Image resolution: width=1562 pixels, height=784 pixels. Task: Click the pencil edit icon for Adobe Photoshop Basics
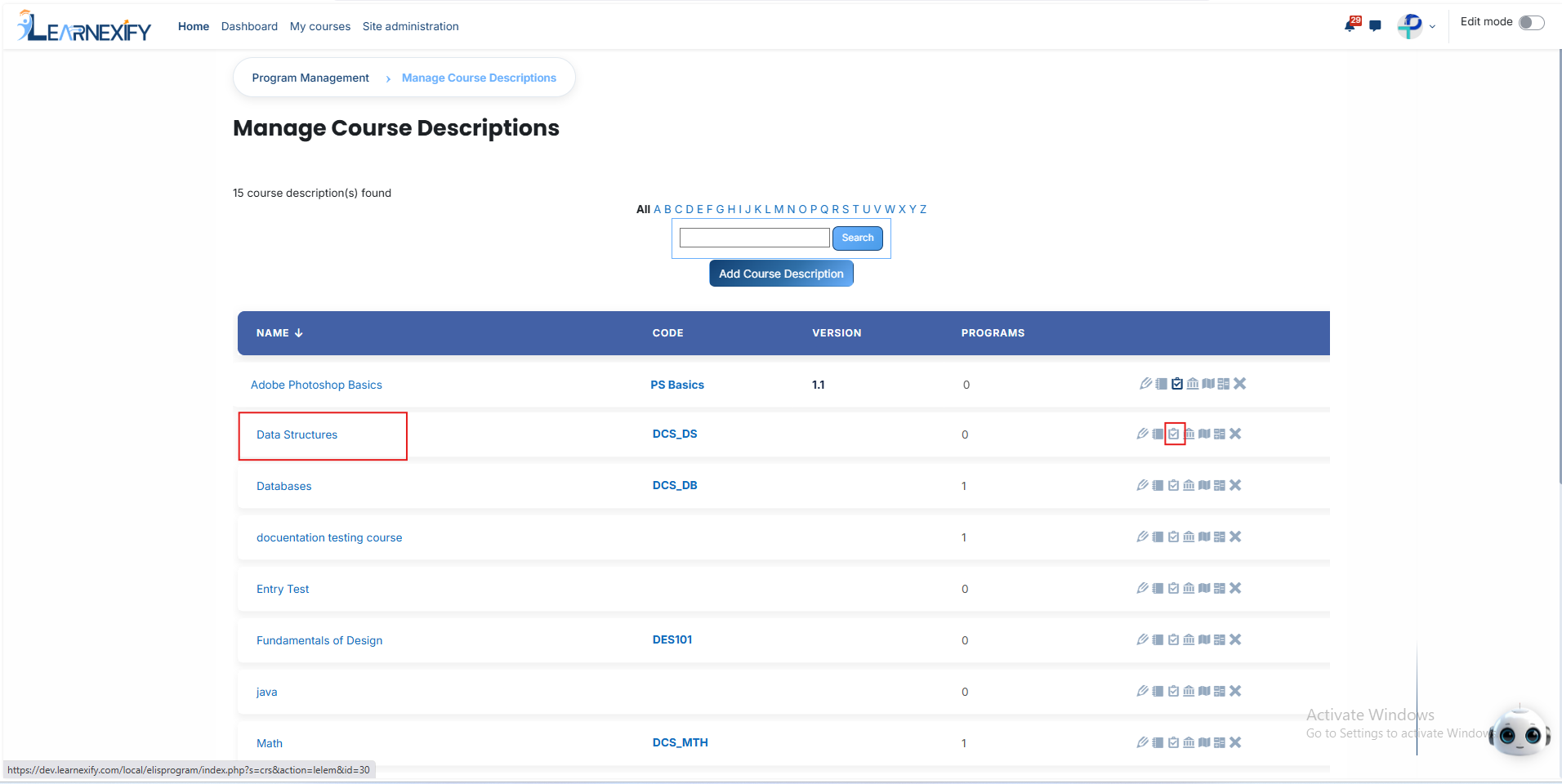tap(1146, 384)
